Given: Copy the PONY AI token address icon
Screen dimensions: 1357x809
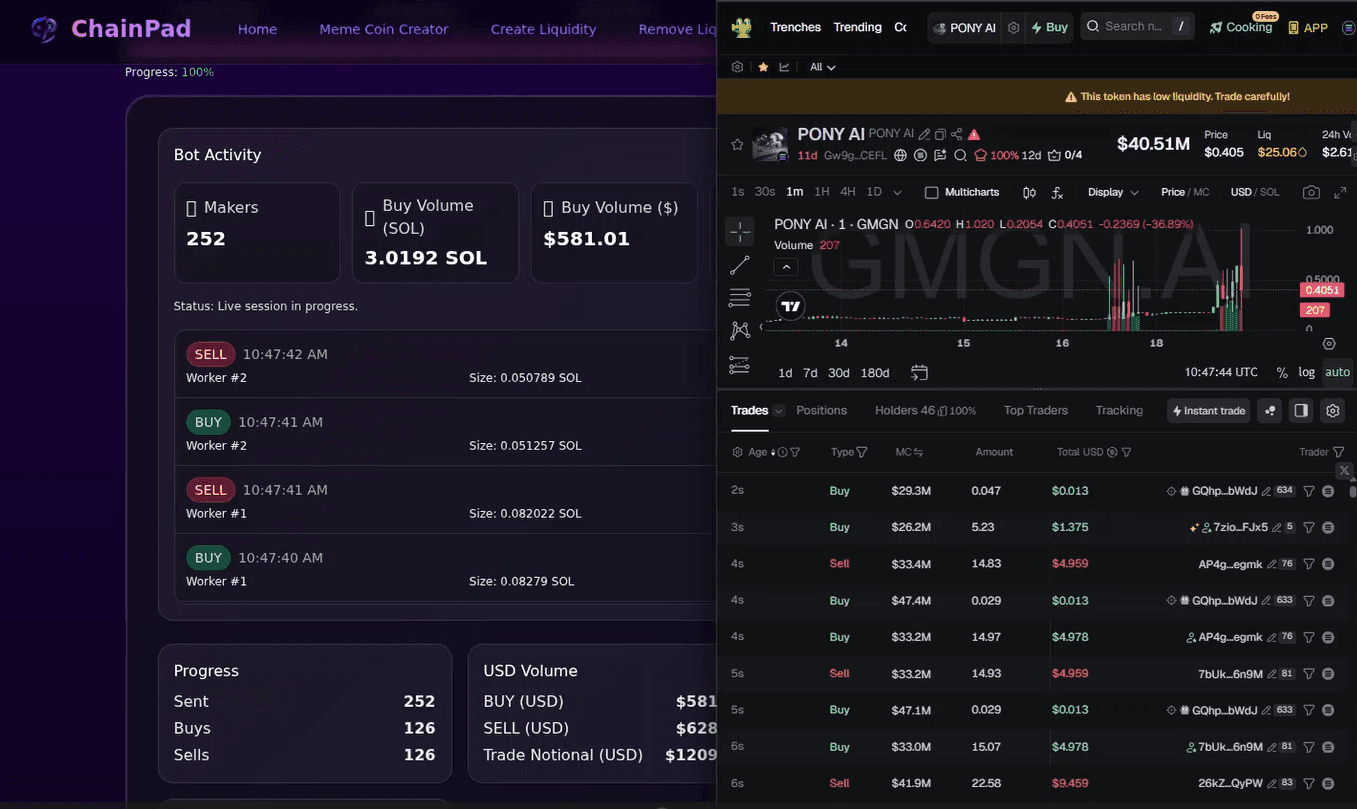Looking at the screenshot, I should click(941, 134).
